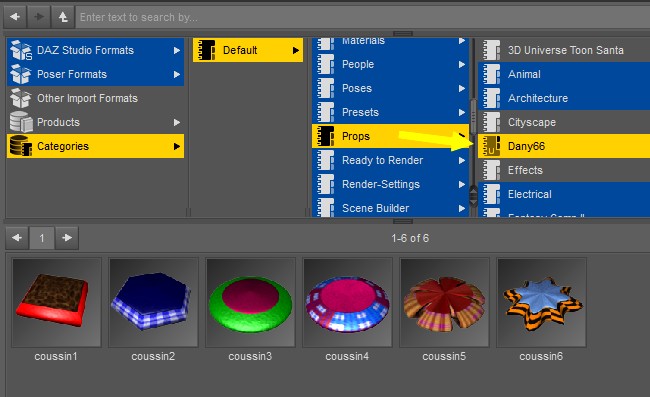Expand the Products submenu arrow
Screen dimensions: 650x397
(x=177, y=122)
